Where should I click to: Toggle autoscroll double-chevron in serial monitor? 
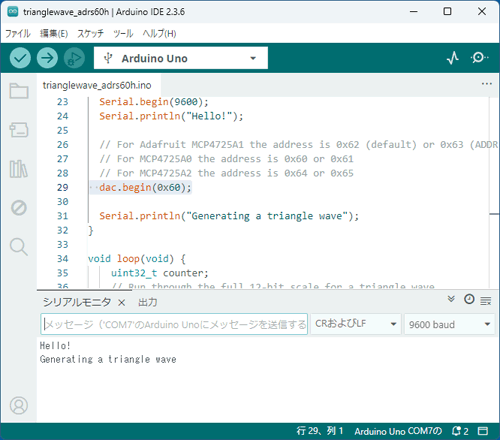click(x=451, y=299)
